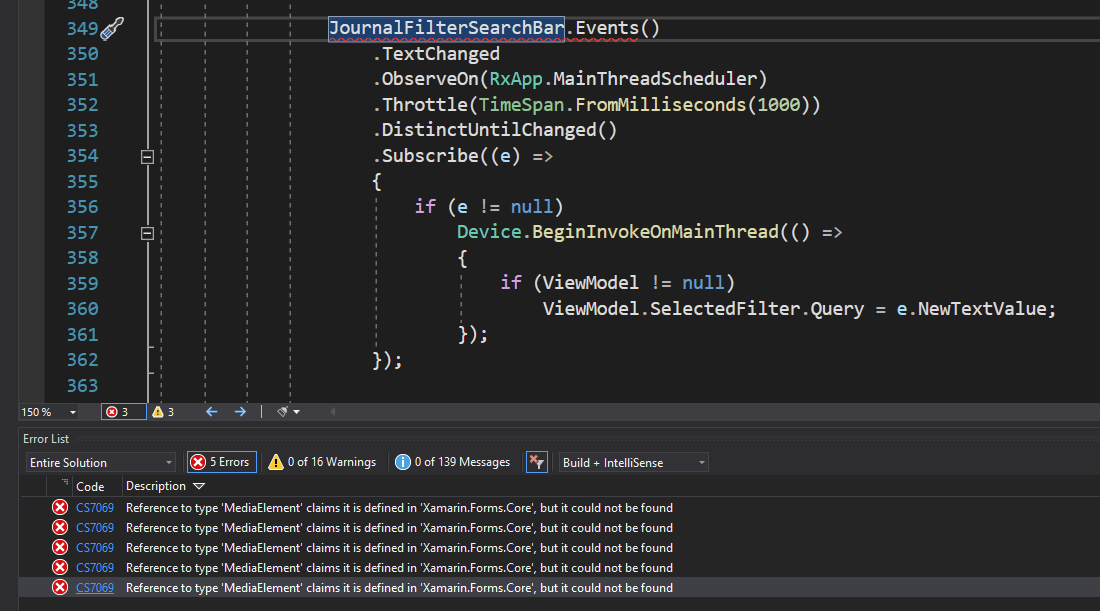Screen dimensions: 1100x611
Task: Click the errors indicator showing 3 in document health
Action: (123, 411)
